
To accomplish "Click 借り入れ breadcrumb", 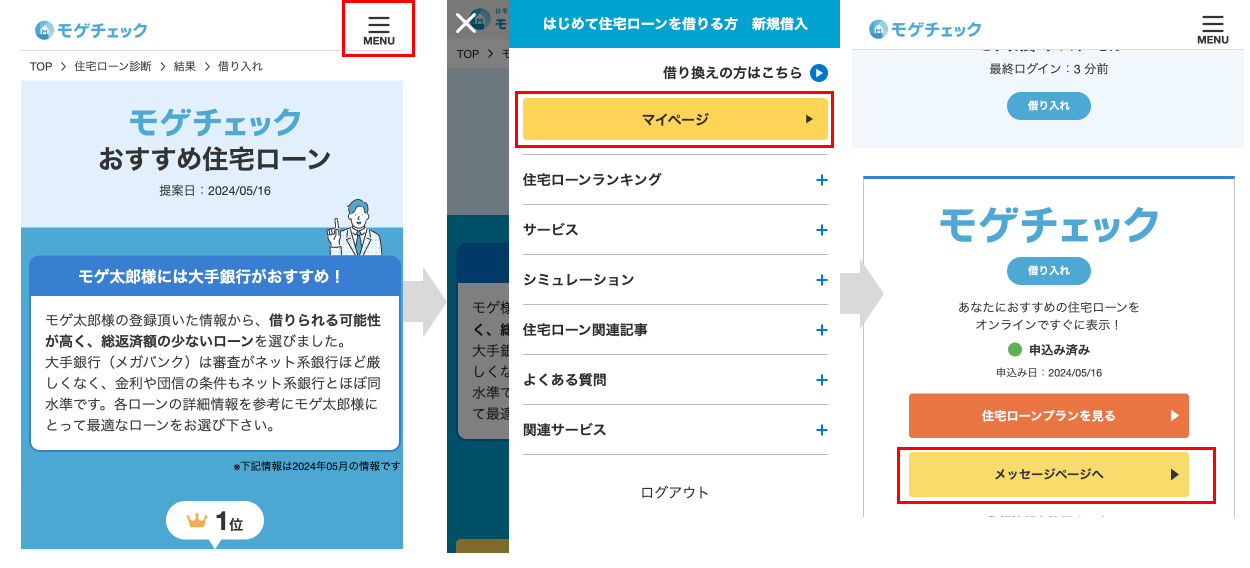I will pos(240,66).
